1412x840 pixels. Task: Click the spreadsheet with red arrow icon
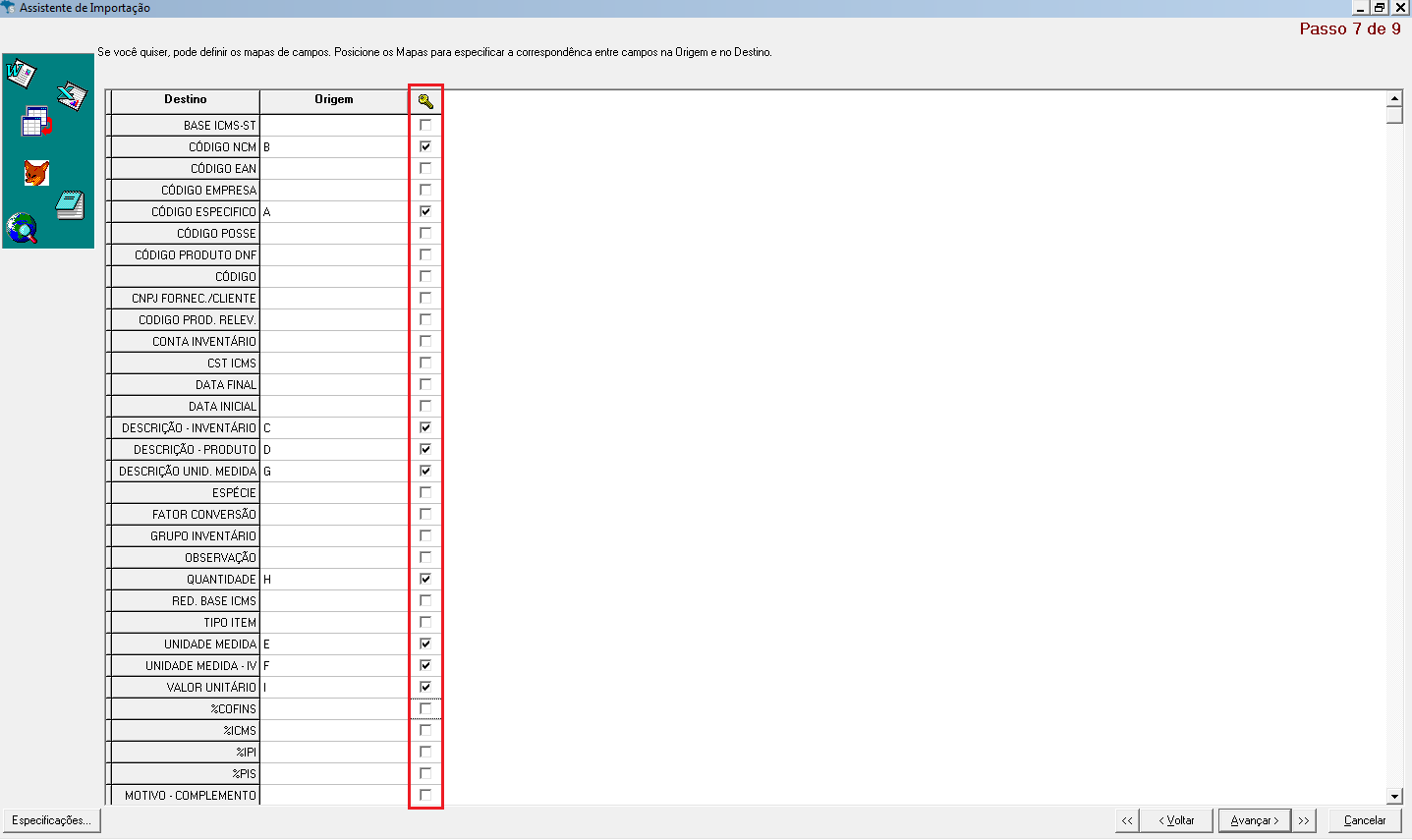pos(37,121)
